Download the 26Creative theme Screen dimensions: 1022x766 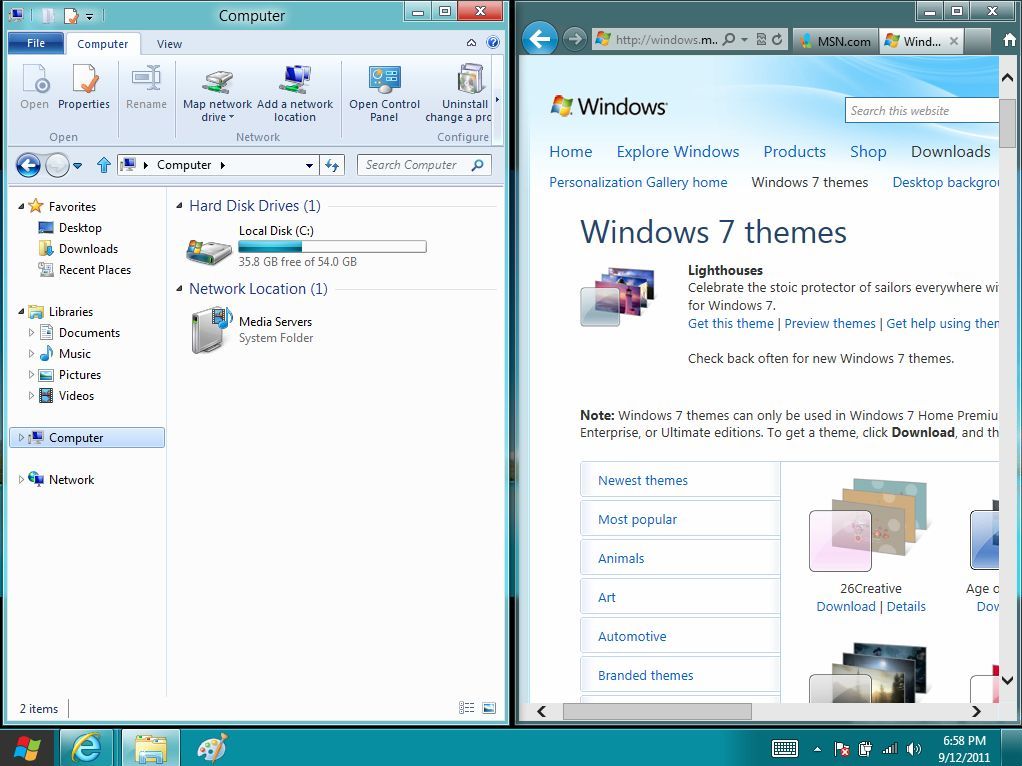846,606
